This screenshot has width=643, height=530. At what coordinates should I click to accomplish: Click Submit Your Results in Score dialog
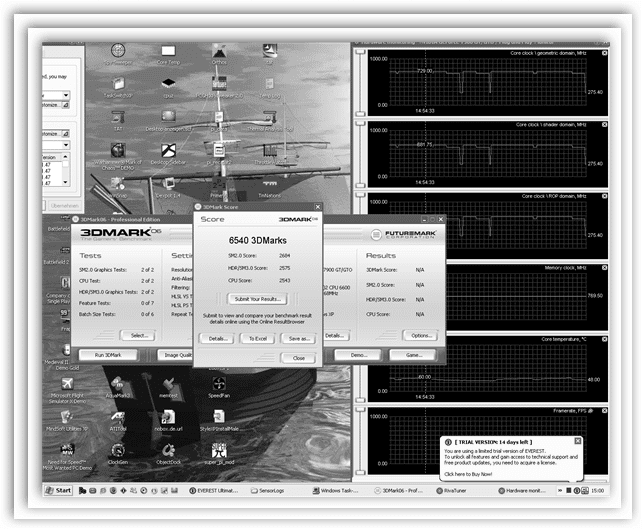pyautogui.click(x=258, y=299)
